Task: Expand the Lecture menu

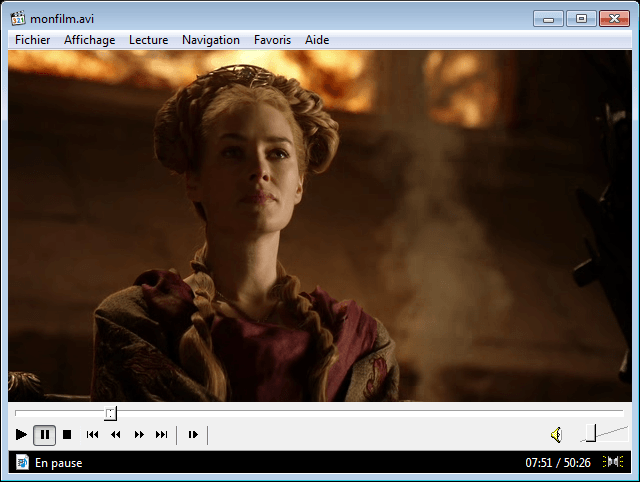Action: 148,40
